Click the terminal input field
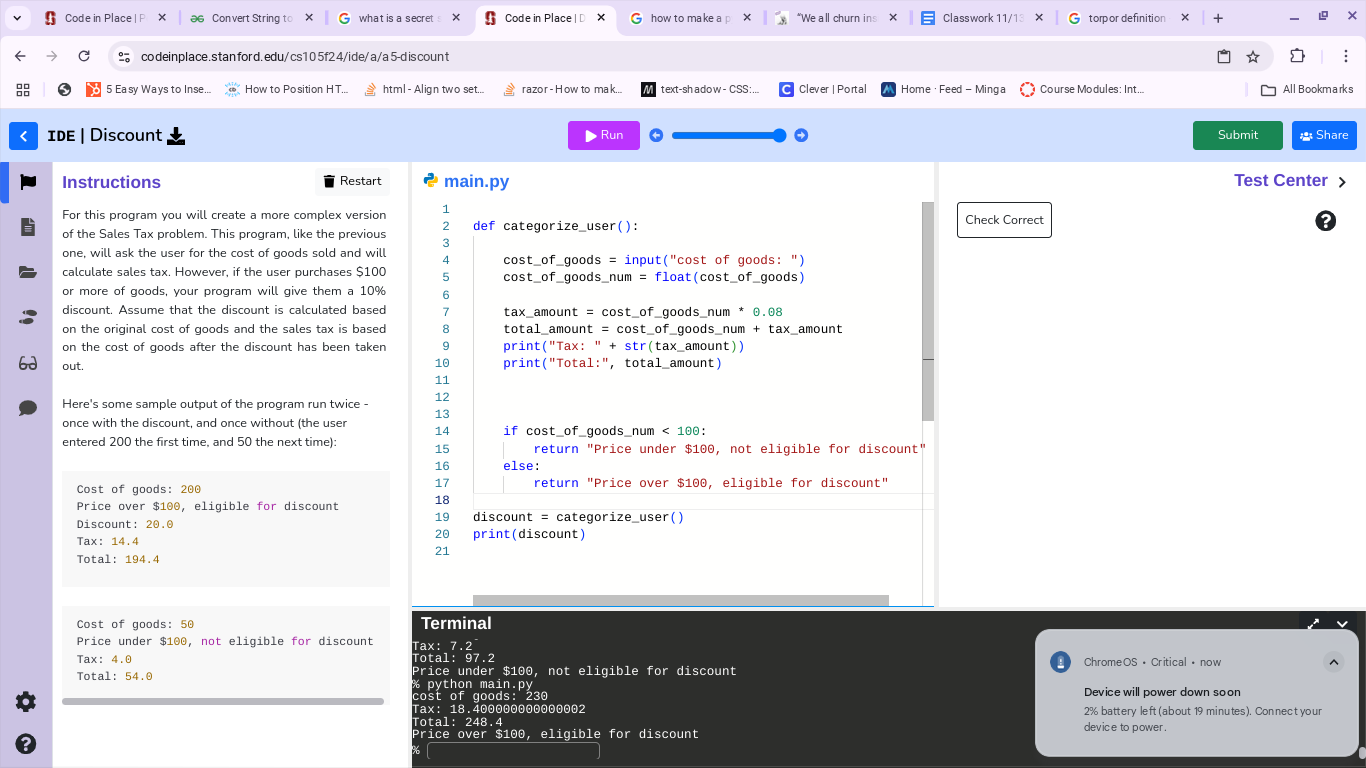1366x768 pixels. pos(513,751)
